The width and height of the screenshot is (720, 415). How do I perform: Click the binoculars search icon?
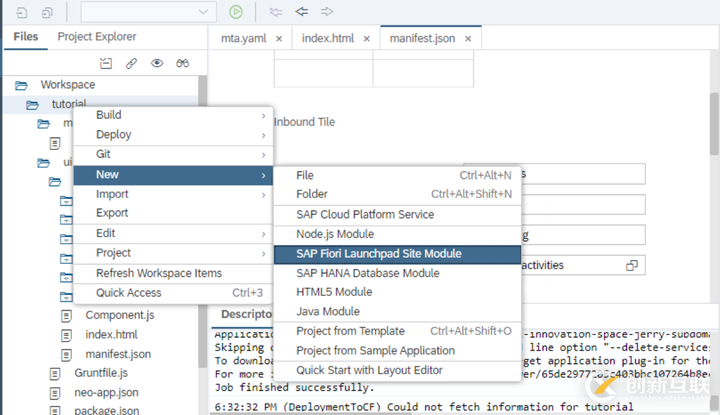tap(183, 63)
